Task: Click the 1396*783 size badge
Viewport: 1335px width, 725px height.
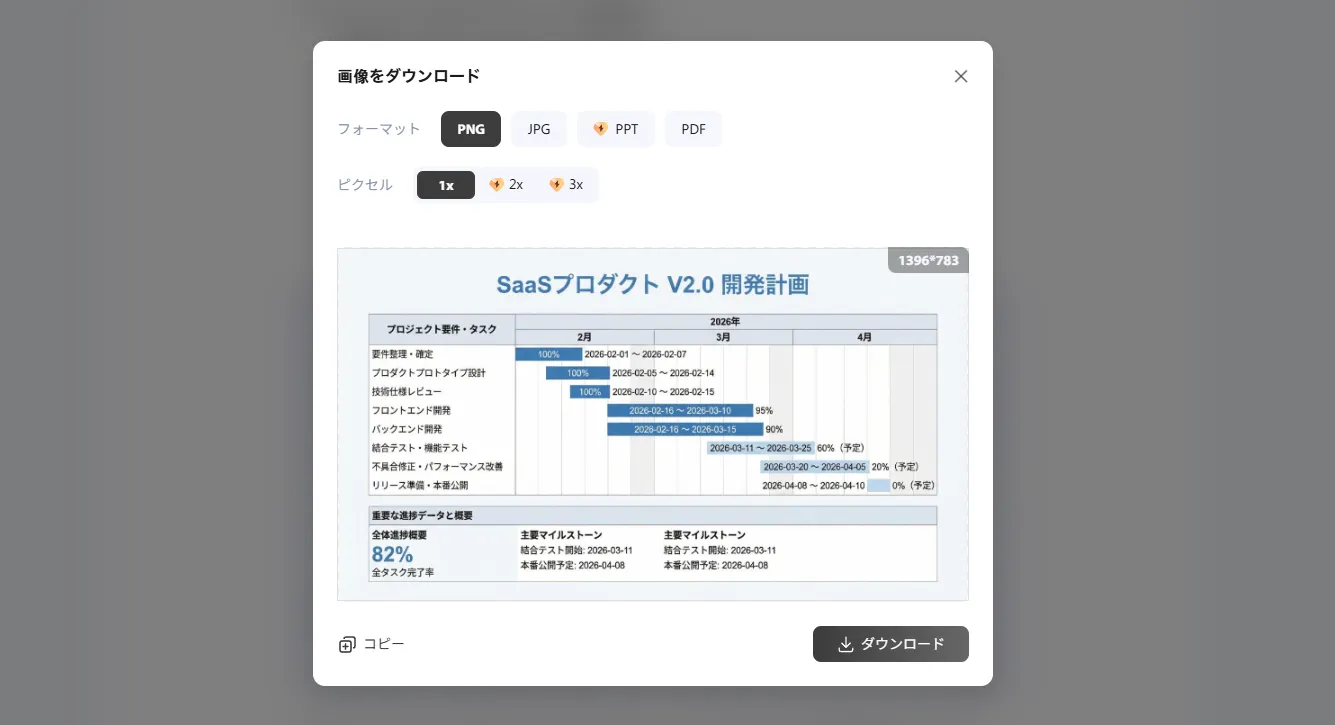Action: (928, 261)
